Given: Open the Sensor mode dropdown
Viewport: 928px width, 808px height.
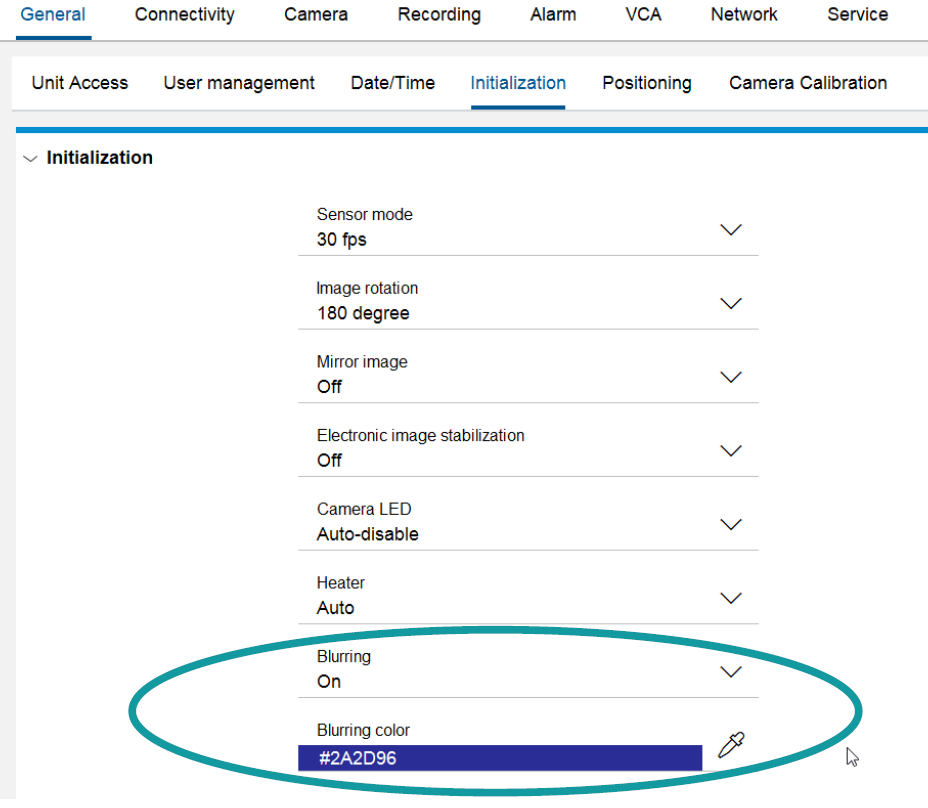Looking at the screenshot, I should (731, 229).
